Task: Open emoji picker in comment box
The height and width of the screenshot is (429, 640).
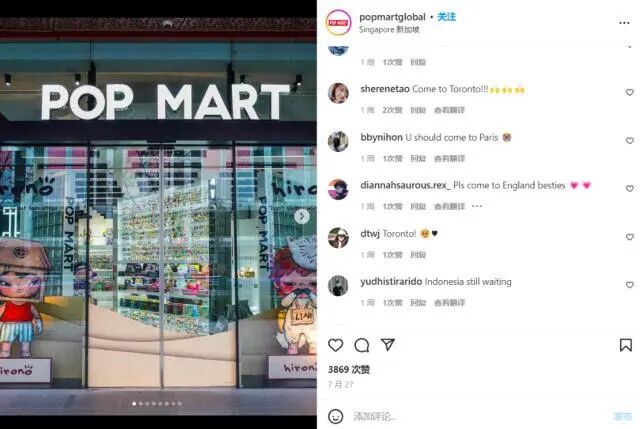Action: point(336,416)
